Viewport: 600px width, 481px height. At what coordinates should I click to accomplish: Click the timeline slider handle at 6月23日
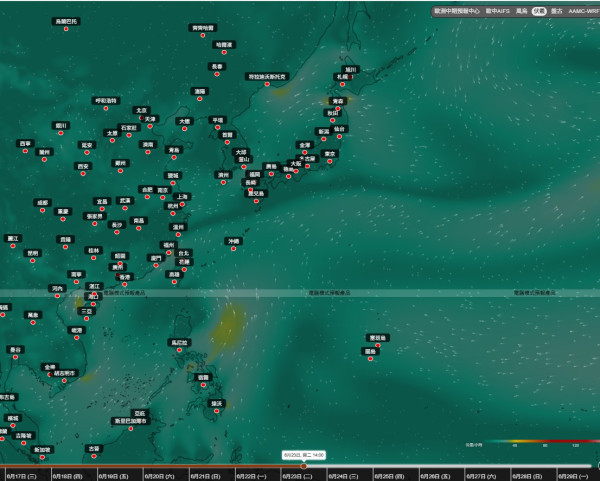[x=303, y=466]
